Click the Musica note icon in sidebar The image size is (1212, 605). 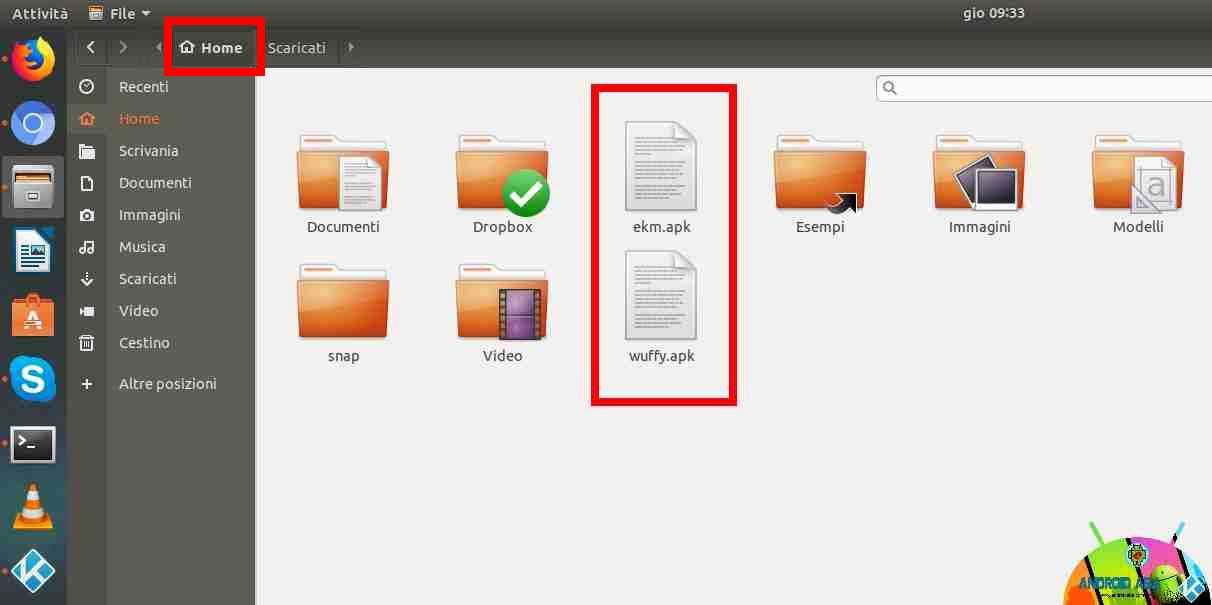87,247
